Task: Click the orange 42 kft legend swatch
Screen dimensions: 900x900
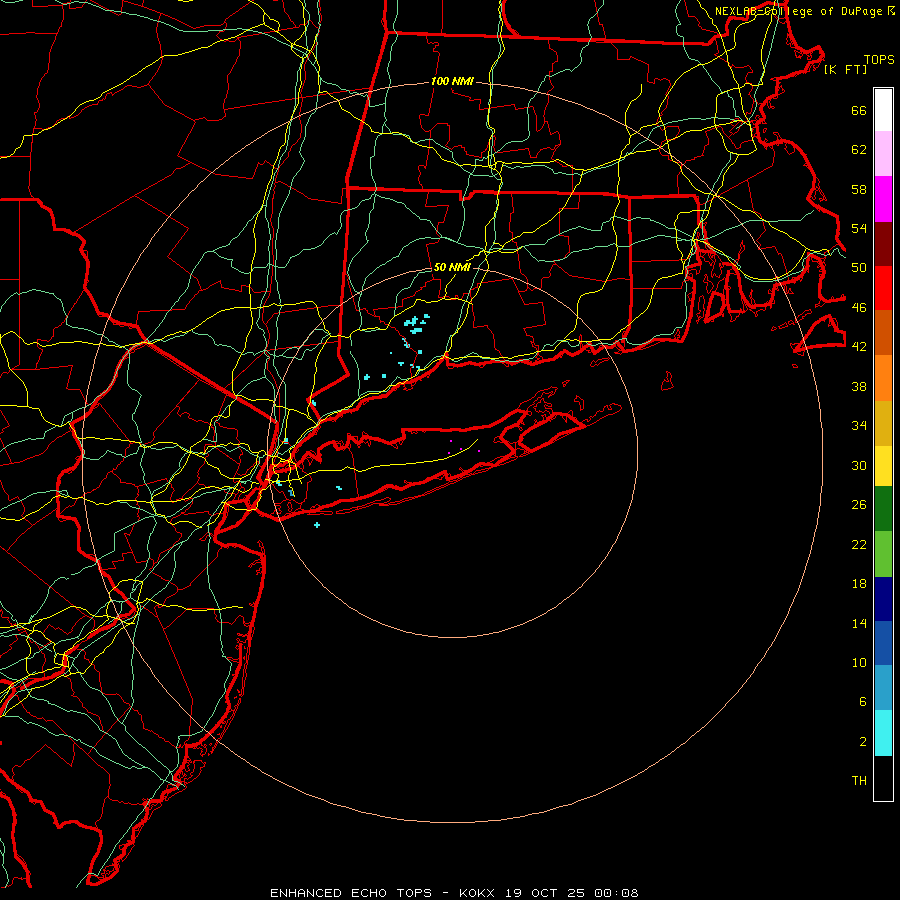Action: [883, 378]
